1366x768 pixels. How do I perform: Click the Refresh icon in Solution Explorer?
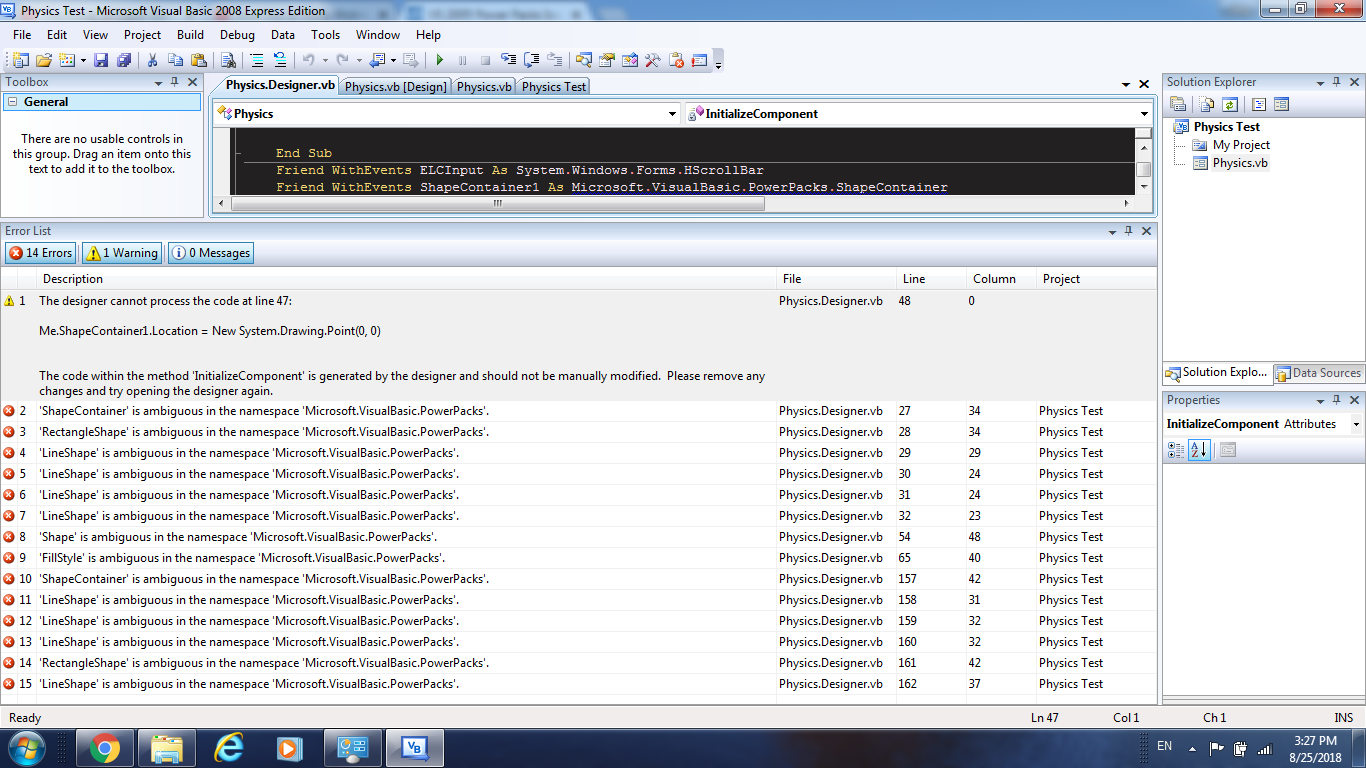(x=1230, y=104)
